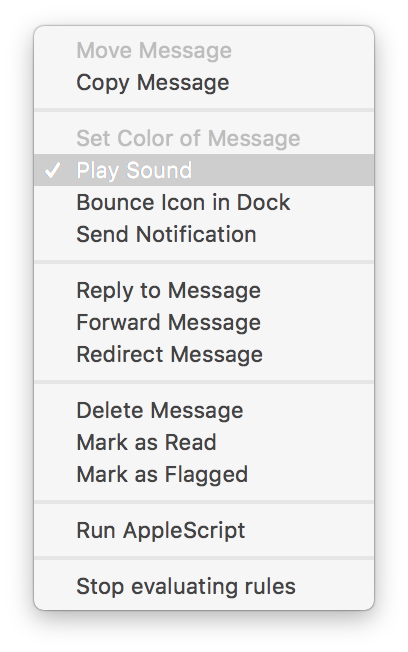Select the Play Sound action
Screen dimensions: 408x652
[x=204, y=170]
